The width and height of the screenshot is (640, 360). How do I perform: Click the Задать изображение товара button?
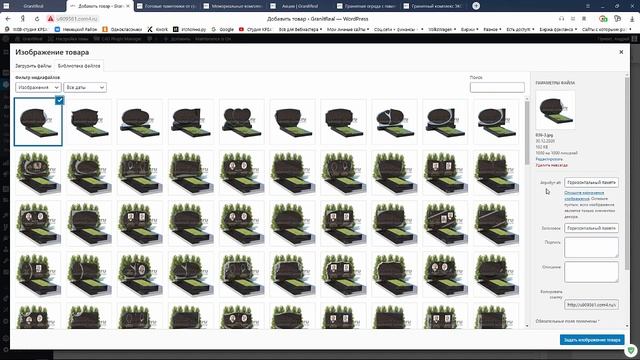(x=592, y=340)
